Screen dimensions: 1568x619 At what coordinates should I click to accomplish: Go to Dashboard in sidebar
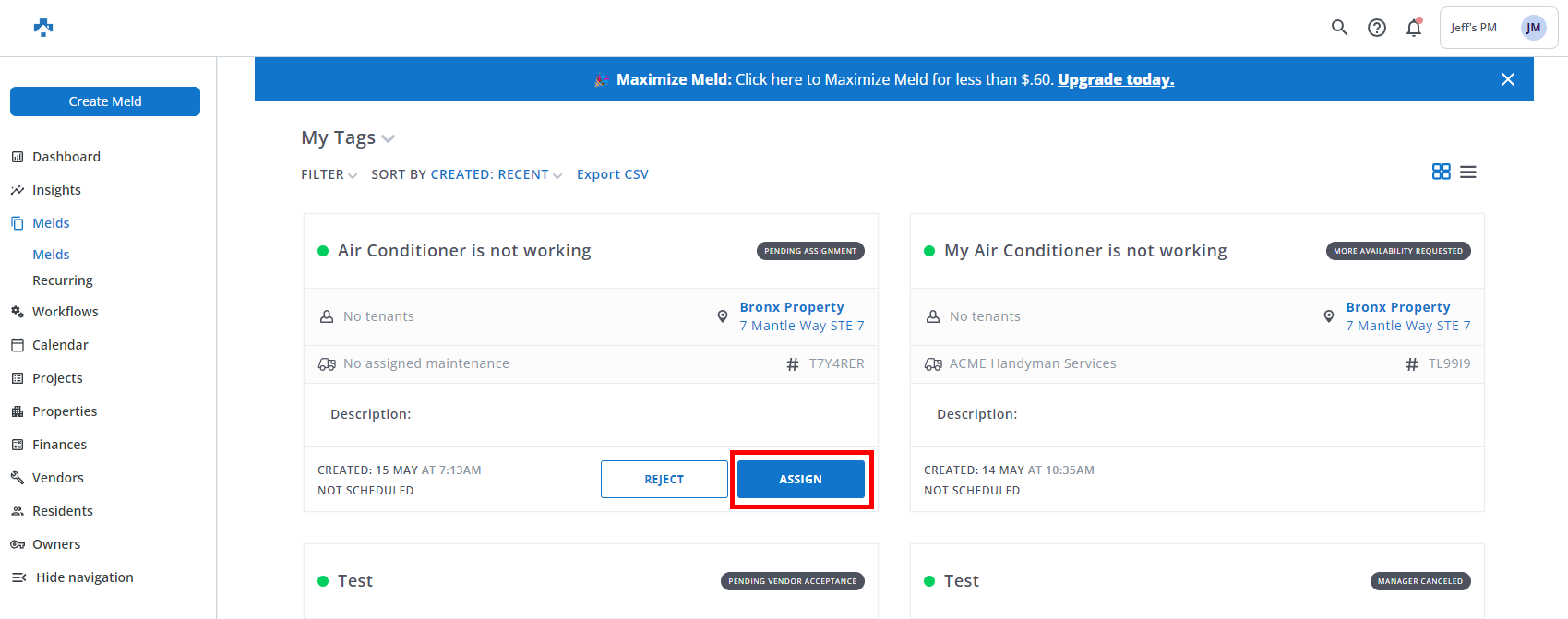66,157
